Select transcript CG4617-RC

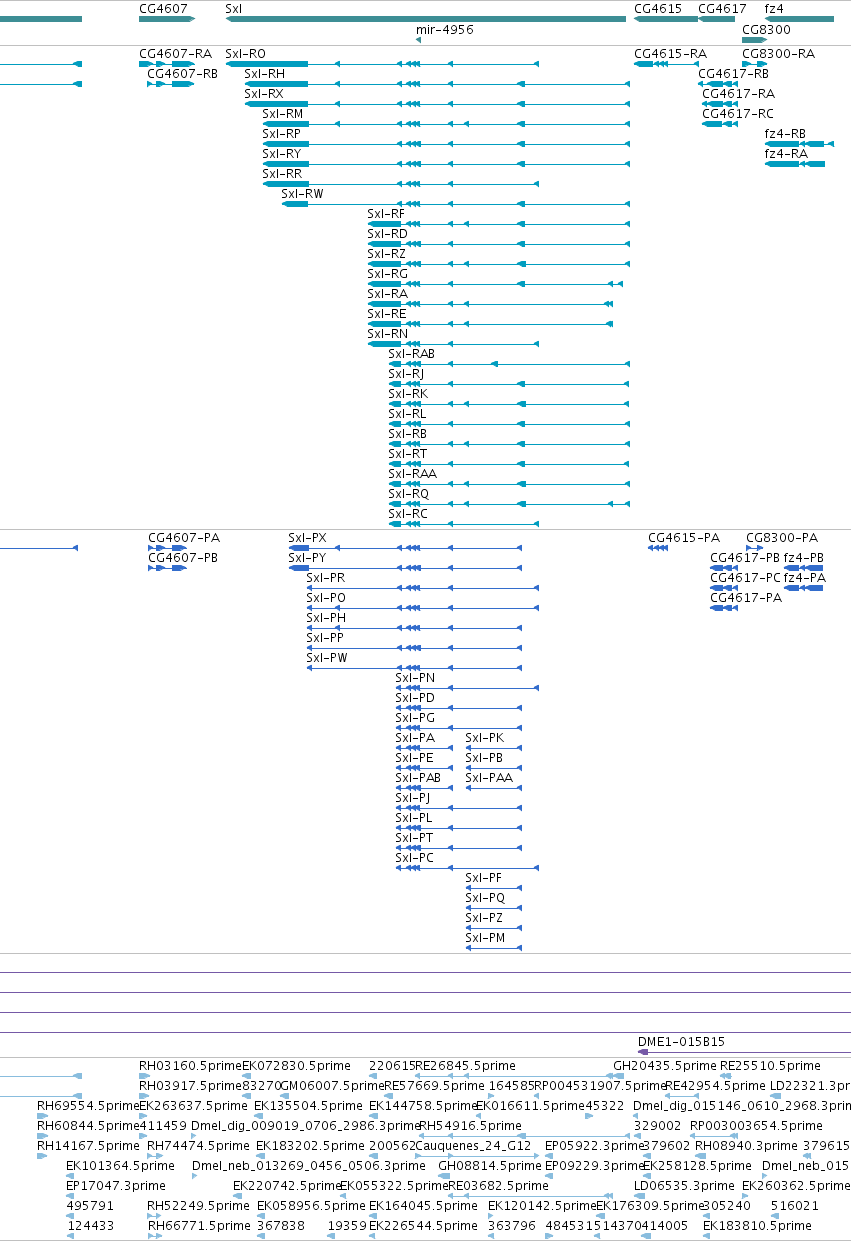click(738, 113)
